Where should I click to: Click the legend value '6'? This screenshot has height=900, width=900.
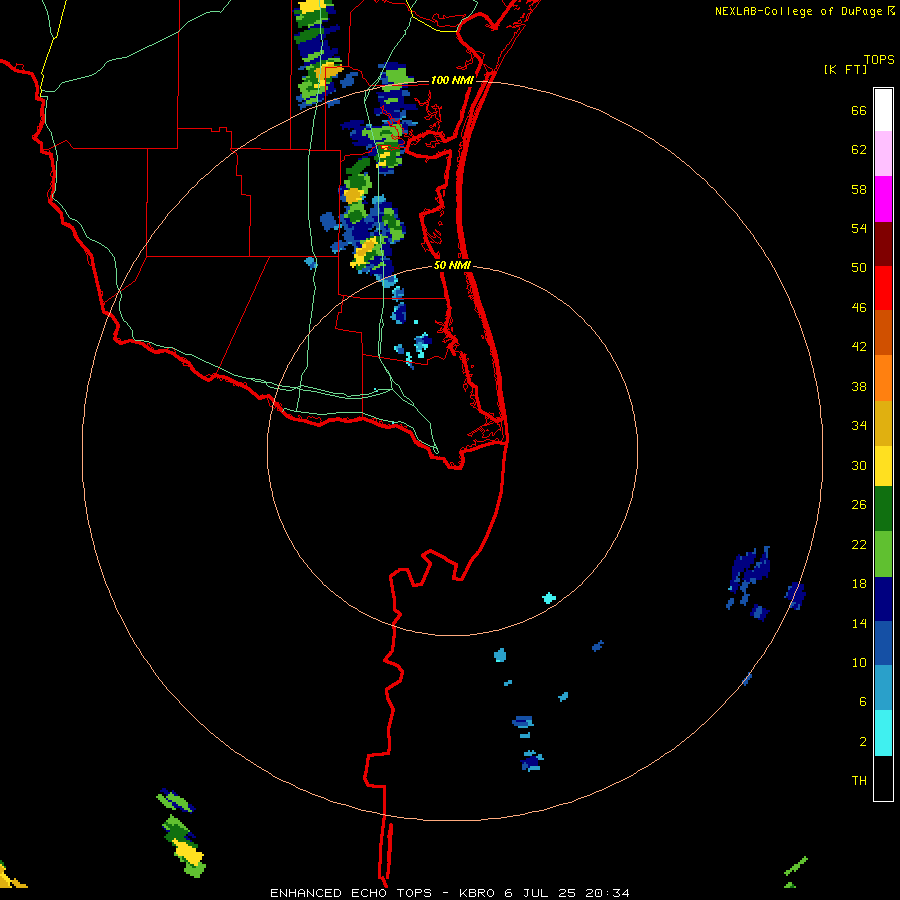(863, 702)
